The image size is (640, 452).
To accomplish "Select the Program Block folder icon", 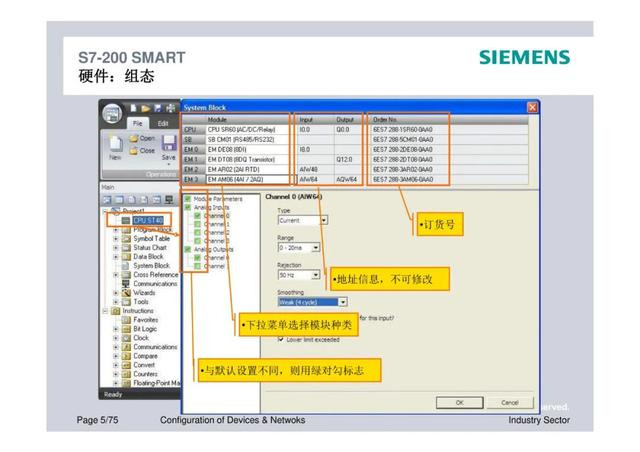I will point(127,229).
